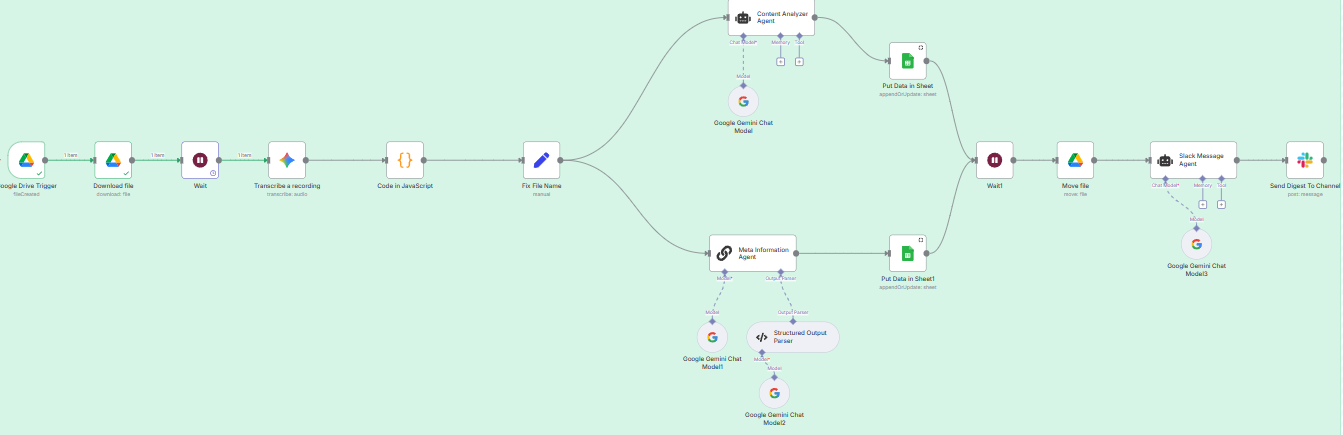Open the Download file node

[x=113, y=160]
